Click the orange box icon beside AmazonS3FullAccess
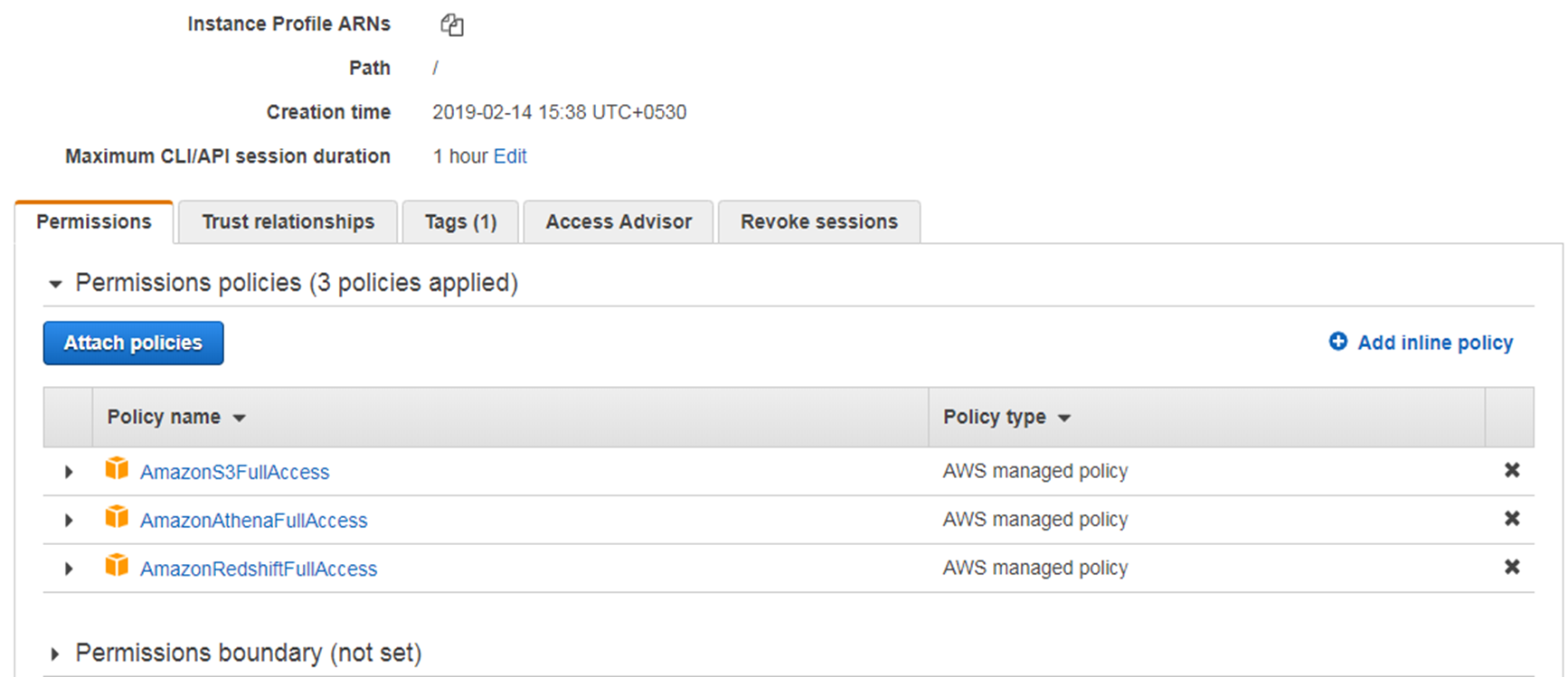1568x677 pixels. coord(117,469)
